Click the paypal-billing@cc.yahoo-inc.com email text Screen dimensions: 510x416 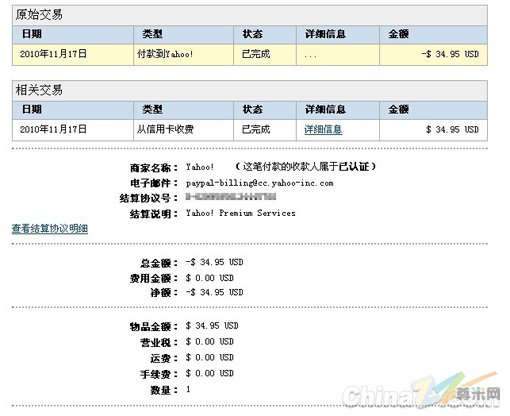[x=260, y=183]
